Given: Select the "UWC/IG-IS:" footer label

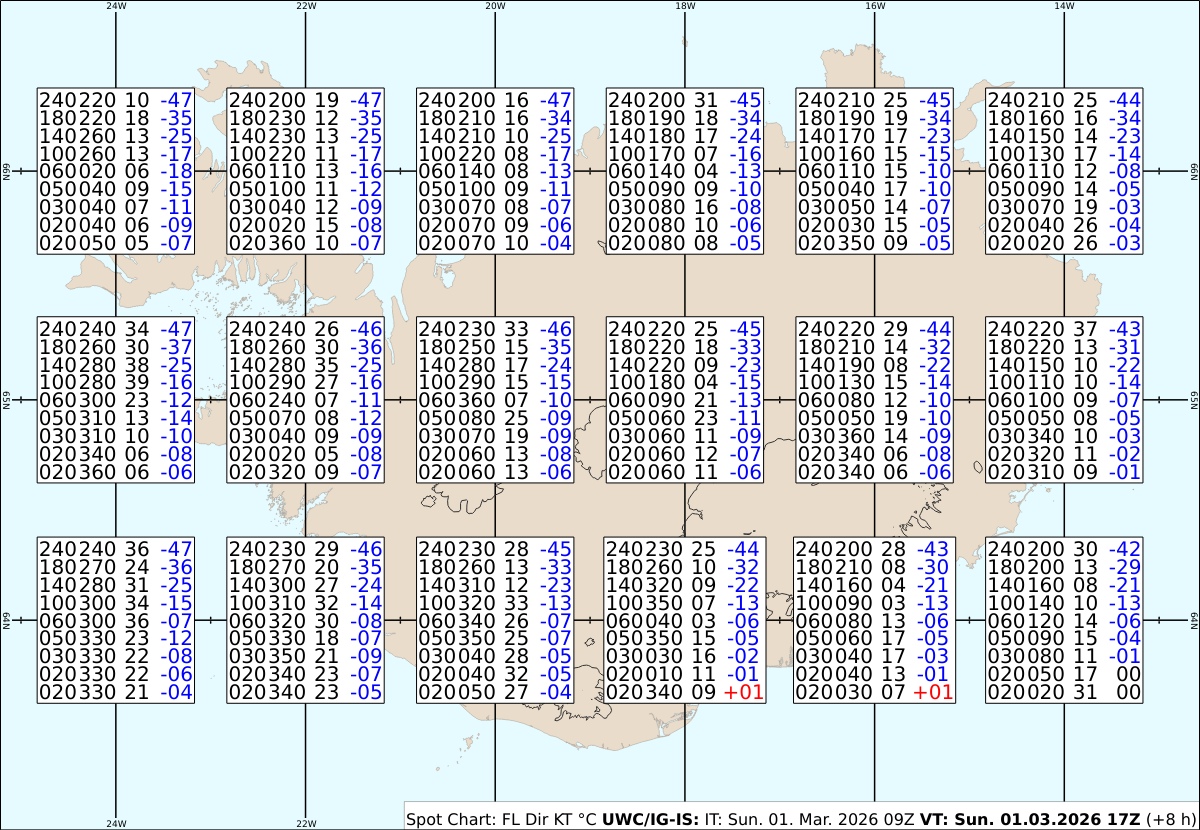Looking at the screenshot, I should coord(652,818).
